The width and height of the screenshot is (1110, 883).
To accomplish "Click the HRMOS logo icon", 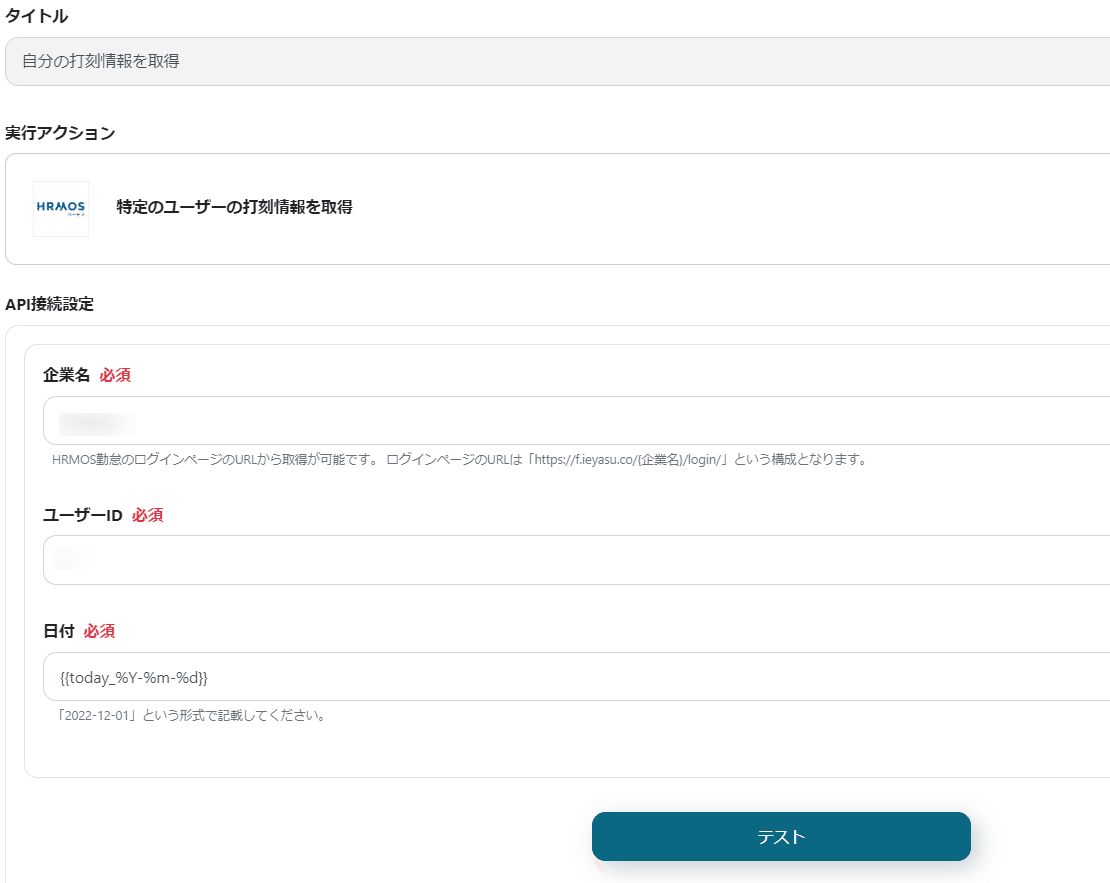I will (x=61, y=209).
